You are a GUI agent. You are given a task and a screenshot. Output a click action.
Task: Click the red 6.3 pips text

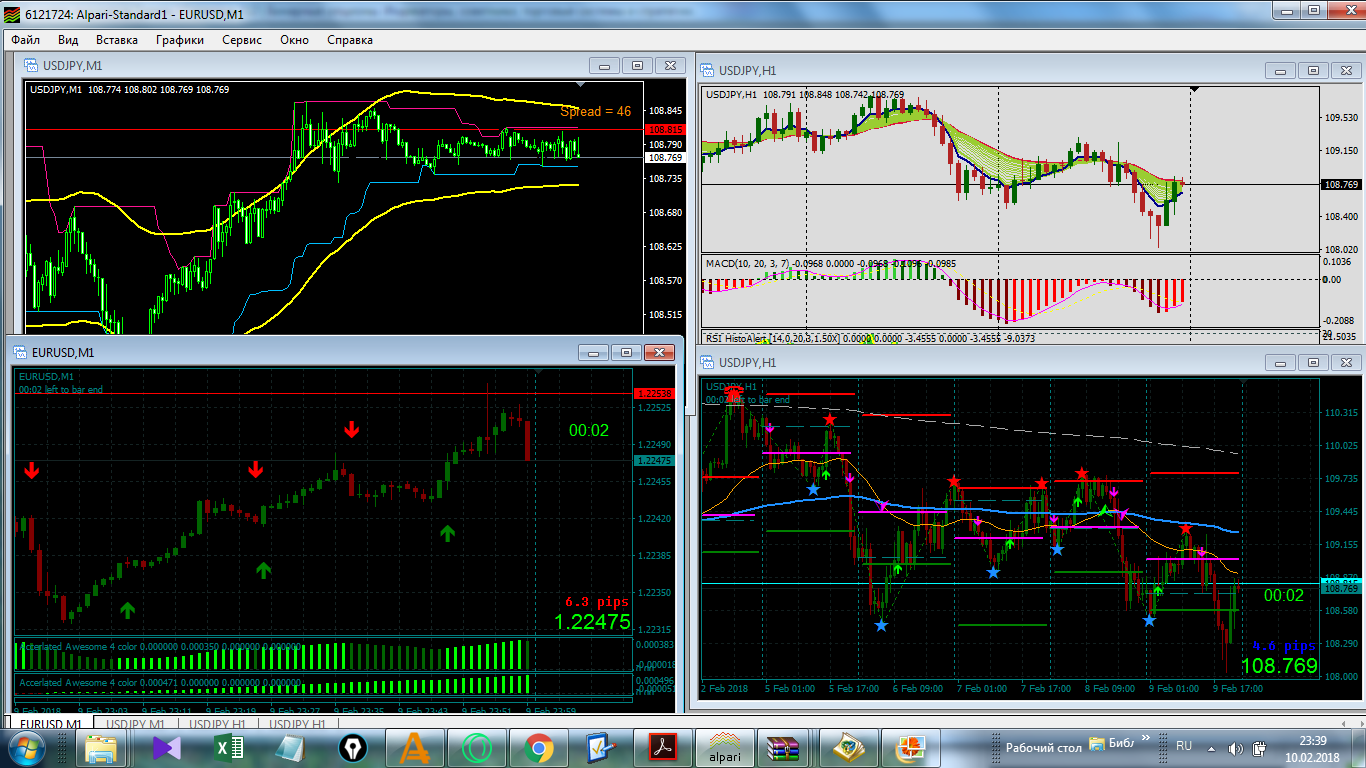[x=597, y=602]
